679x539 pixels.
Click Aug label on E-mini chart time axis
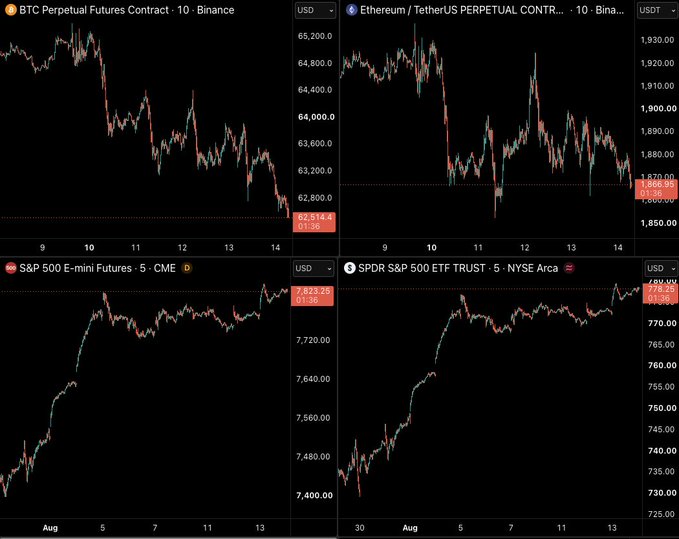(x=50, y=528)
